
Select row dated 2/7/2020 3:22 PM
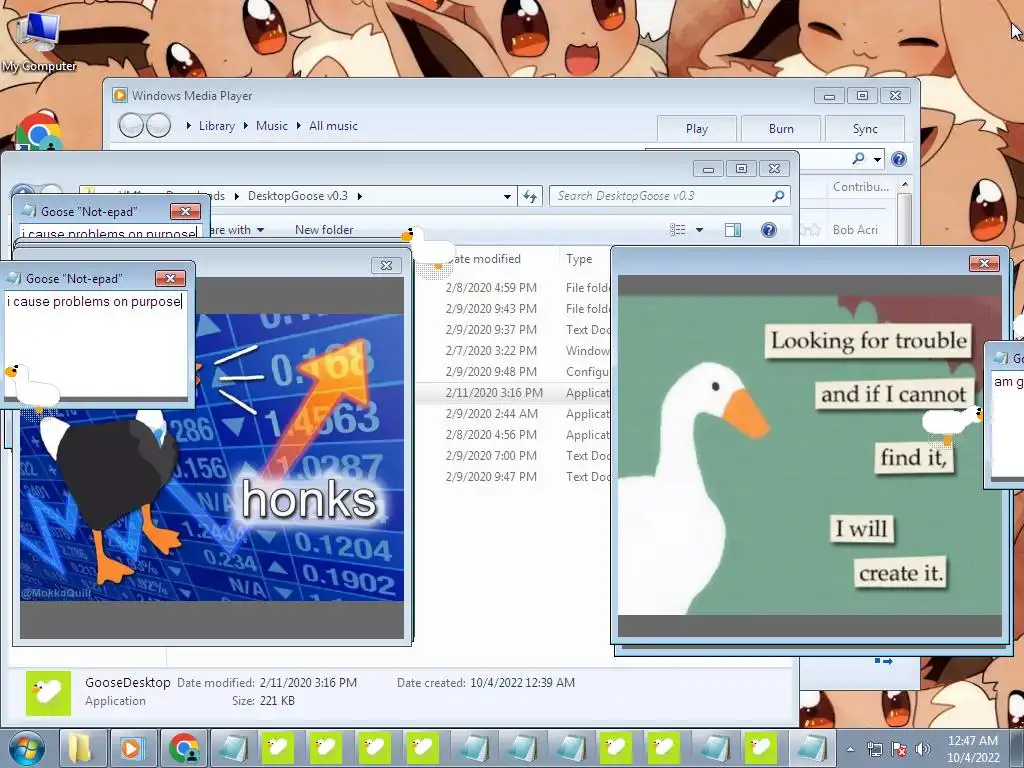pos(513,351)
